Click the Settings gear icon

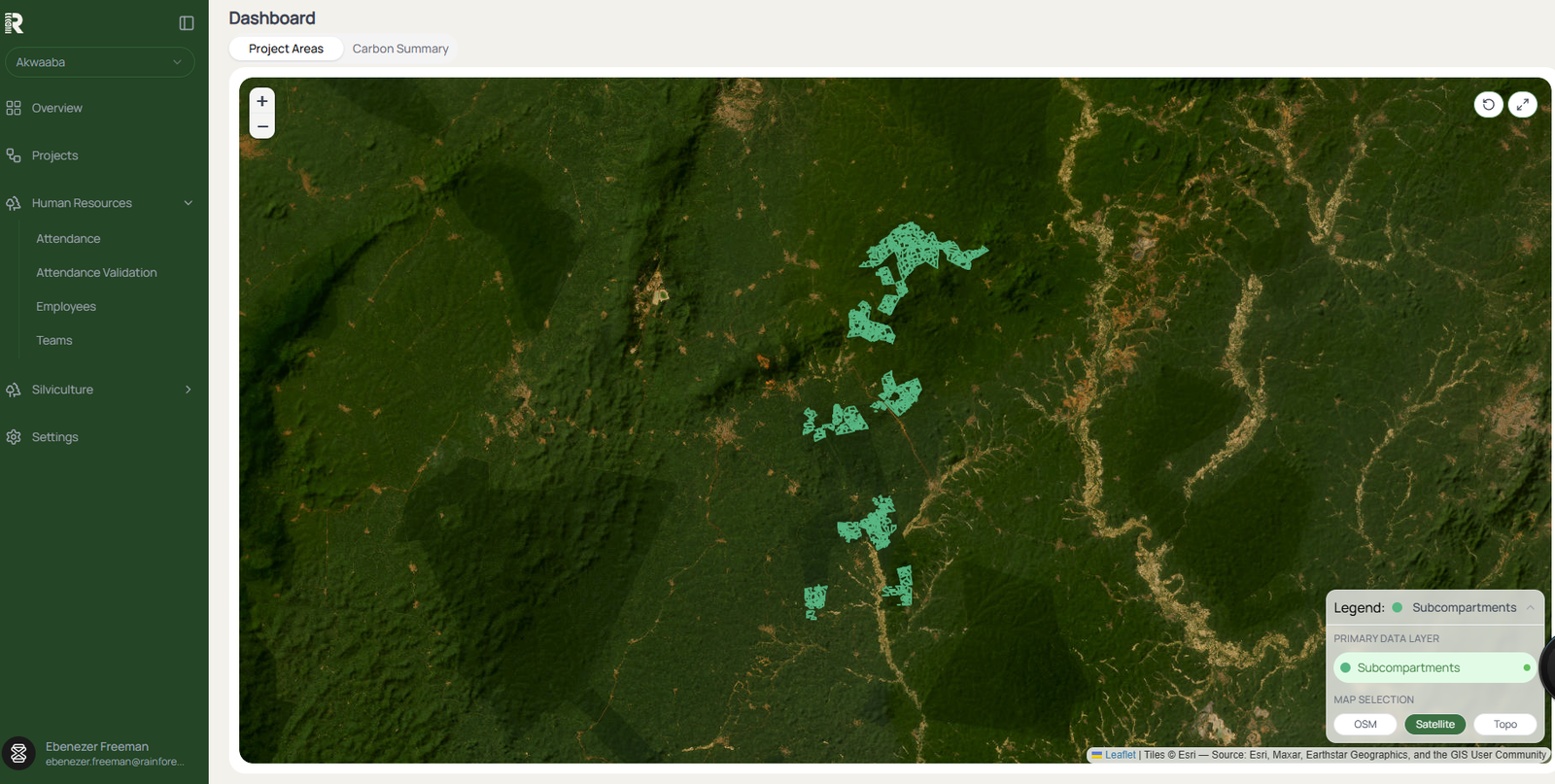click(14, 437)
